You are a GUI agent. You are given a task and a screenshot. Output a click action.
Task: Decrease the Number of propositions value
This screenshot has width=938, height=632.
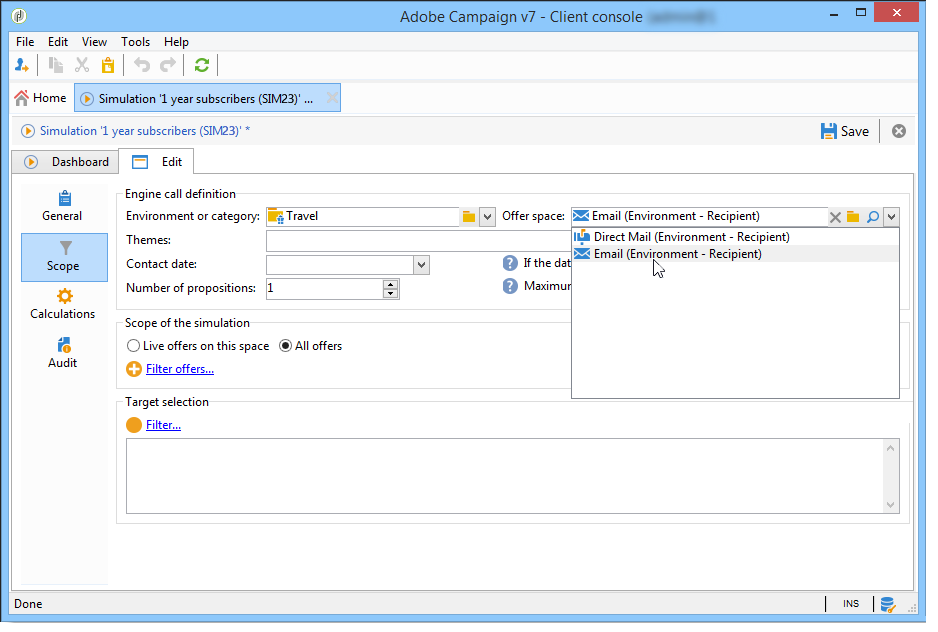click(x=391, y=294)
